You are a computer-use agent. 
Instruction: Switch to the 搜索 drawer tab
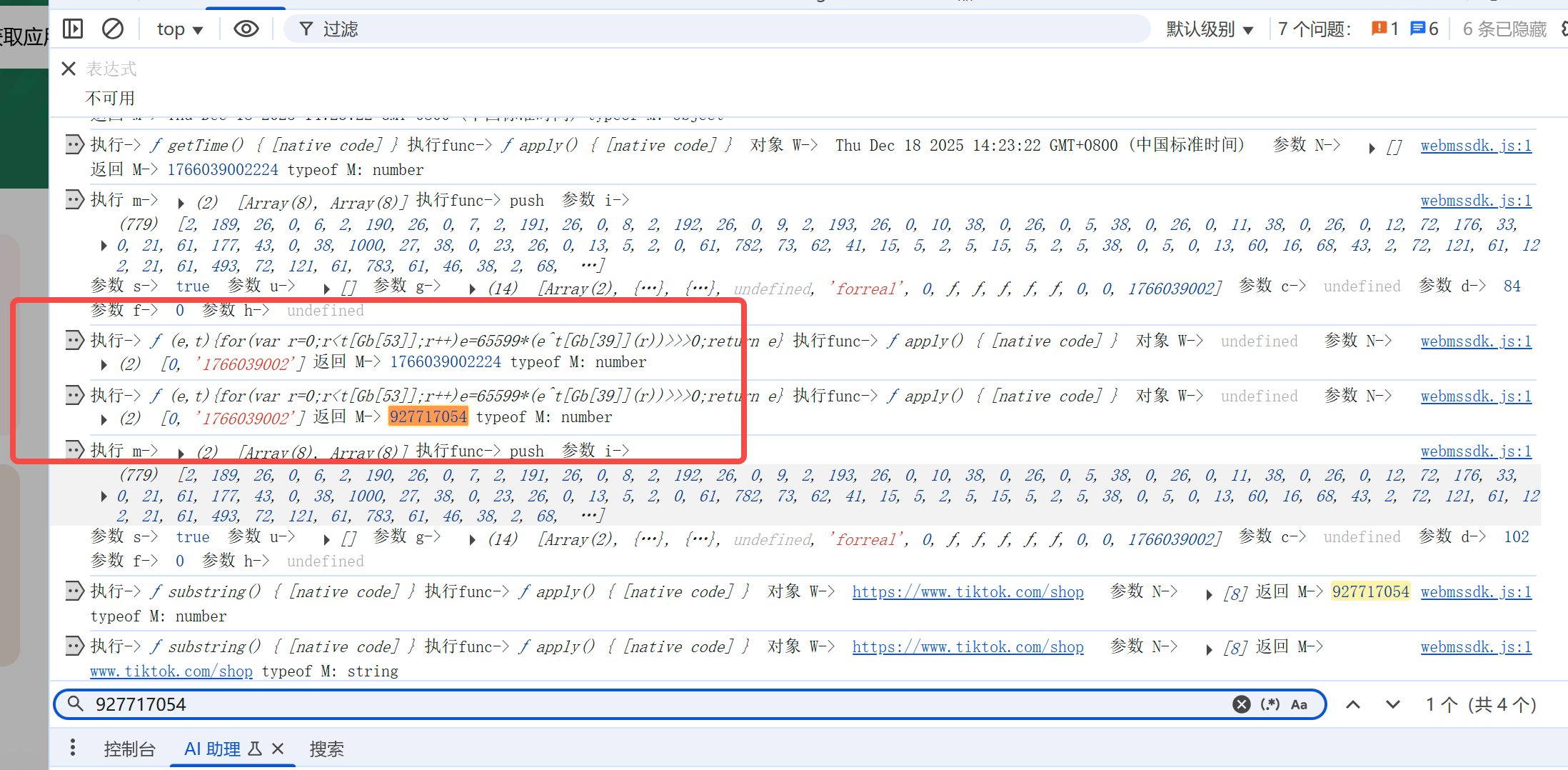click(x=326, y=749)
